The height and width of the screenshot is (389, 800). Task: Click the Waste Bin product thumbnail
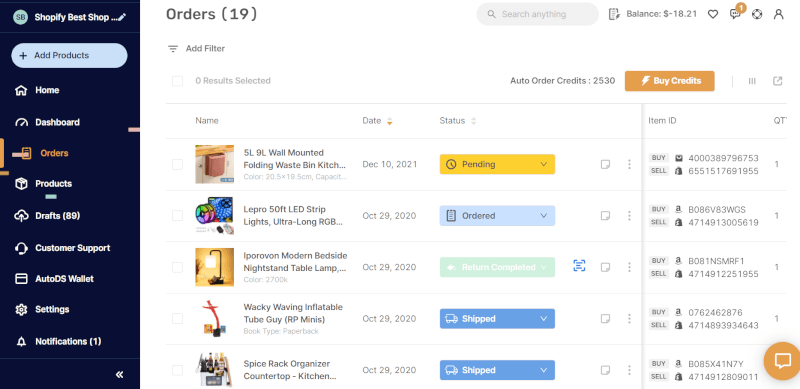pos(214,164)
